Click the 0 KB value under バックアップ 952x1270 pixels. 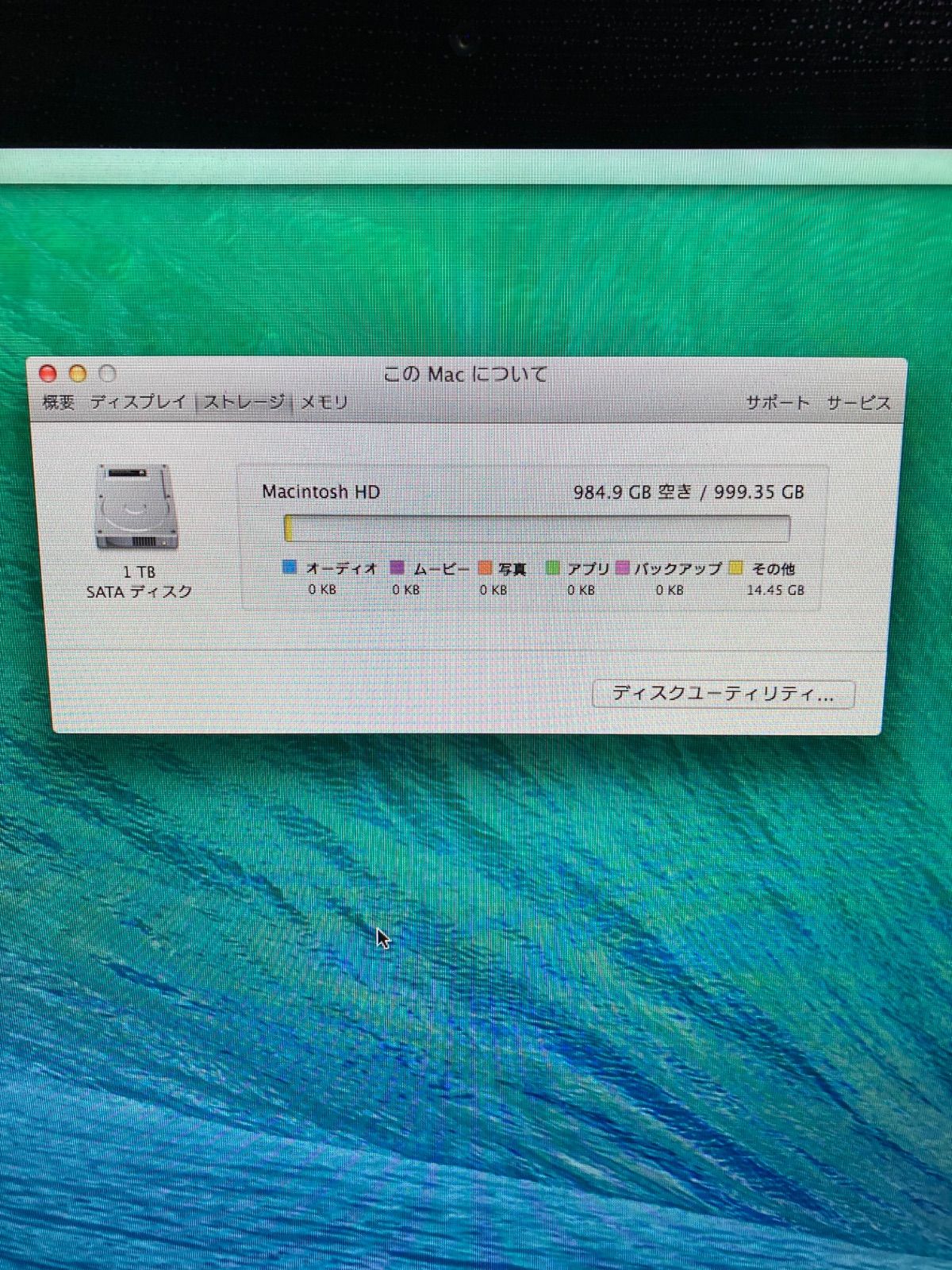click(670, 591)
